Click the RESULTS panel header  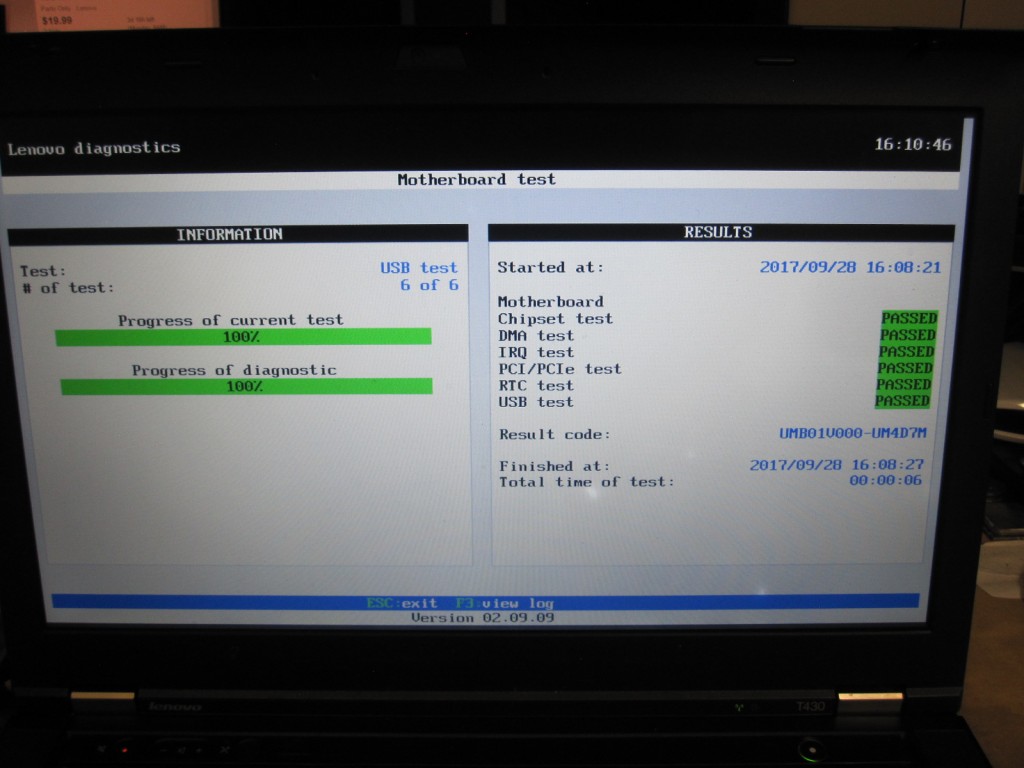pos(721,232)
